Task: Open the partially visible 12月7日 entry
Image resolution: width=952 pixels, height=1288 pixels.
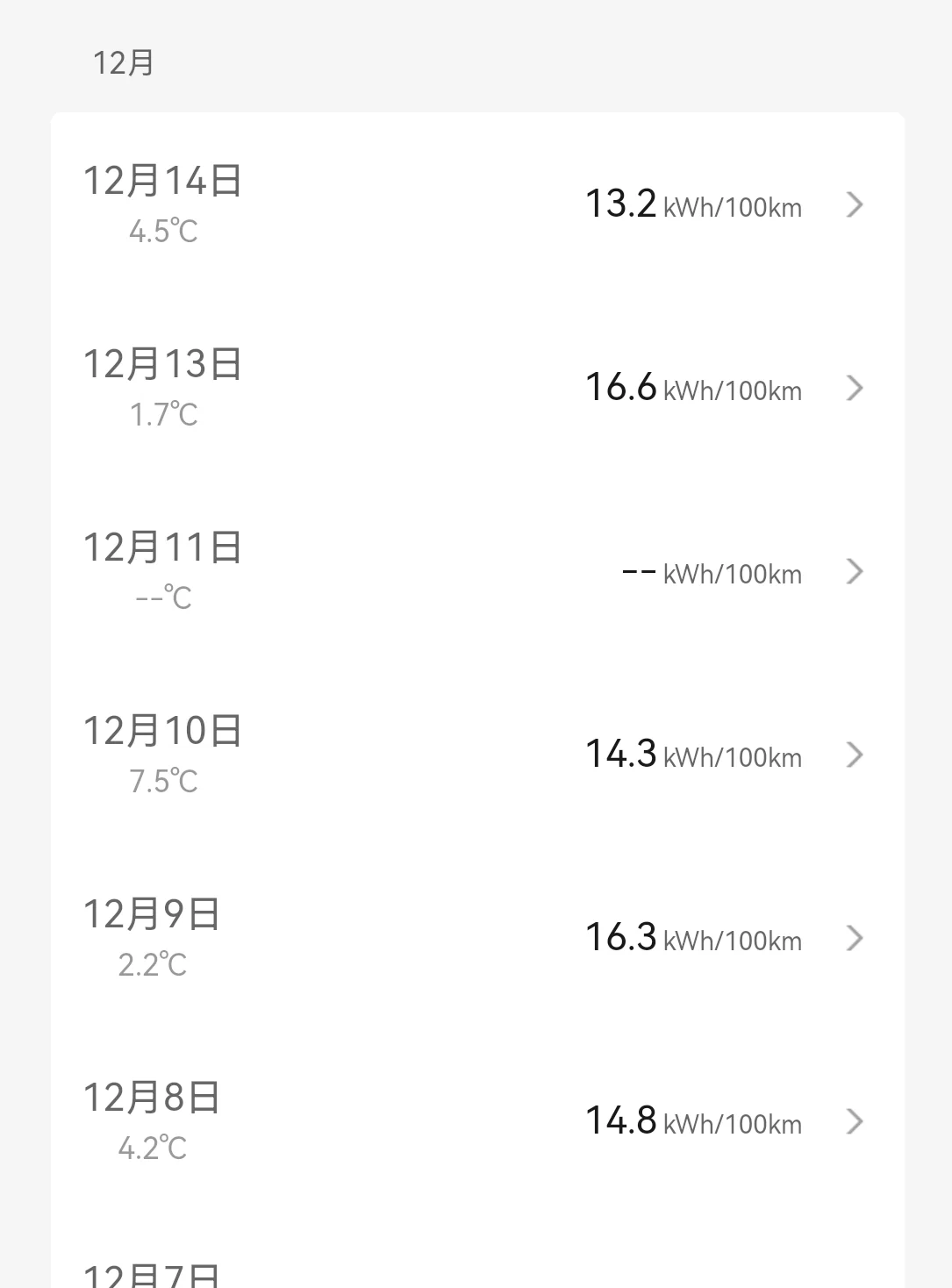Action: (x=152, y=1274)
